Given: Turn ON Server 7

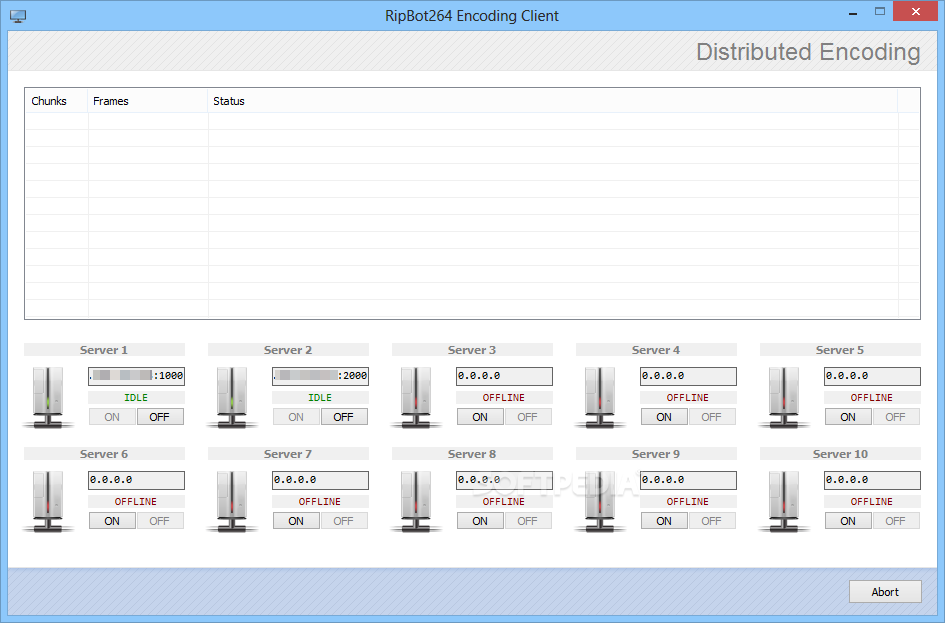Looking at the screenshot, I should point(296,521).
